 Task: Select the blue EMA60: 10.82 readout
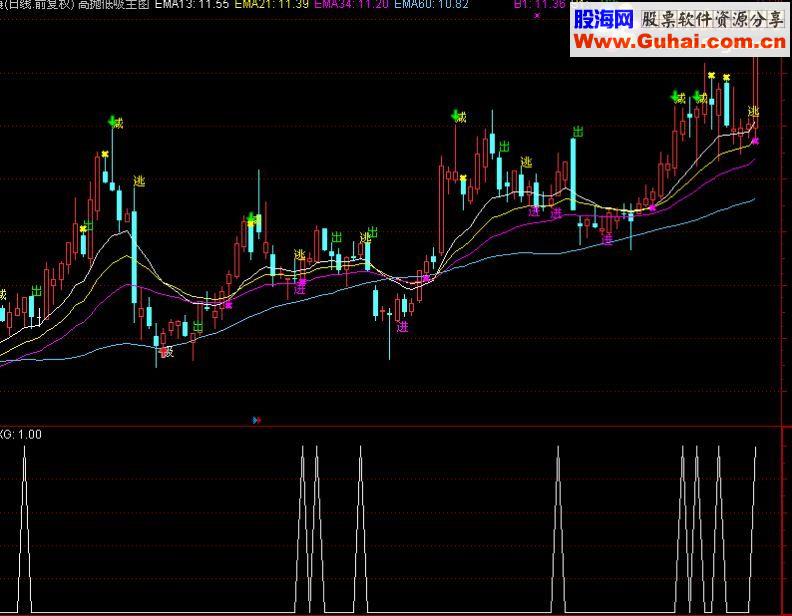(431, 5)
